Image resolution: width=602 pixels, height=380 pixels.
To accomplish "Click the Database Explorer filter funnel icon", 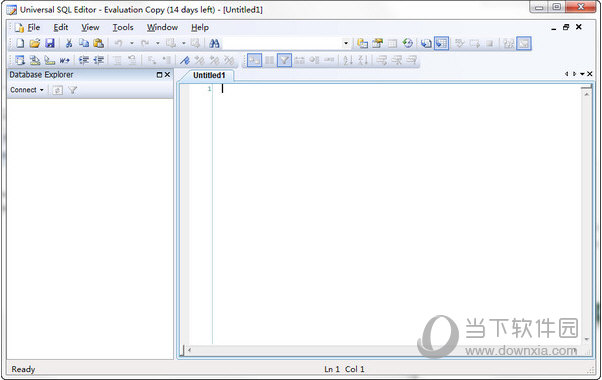I will [x=73, y=90].
